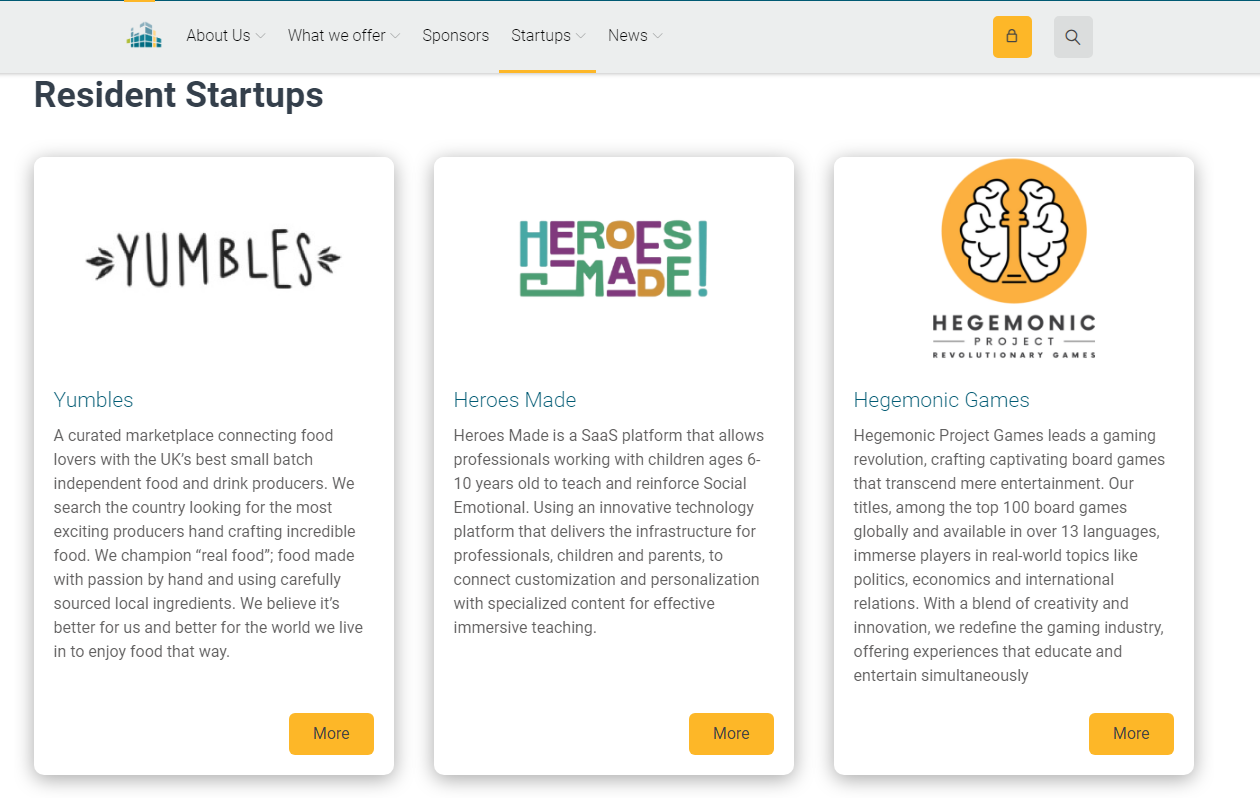The height and width of the screenshot is (798, 1260).
Task: Expand the News menu
Action: (635, 36)
